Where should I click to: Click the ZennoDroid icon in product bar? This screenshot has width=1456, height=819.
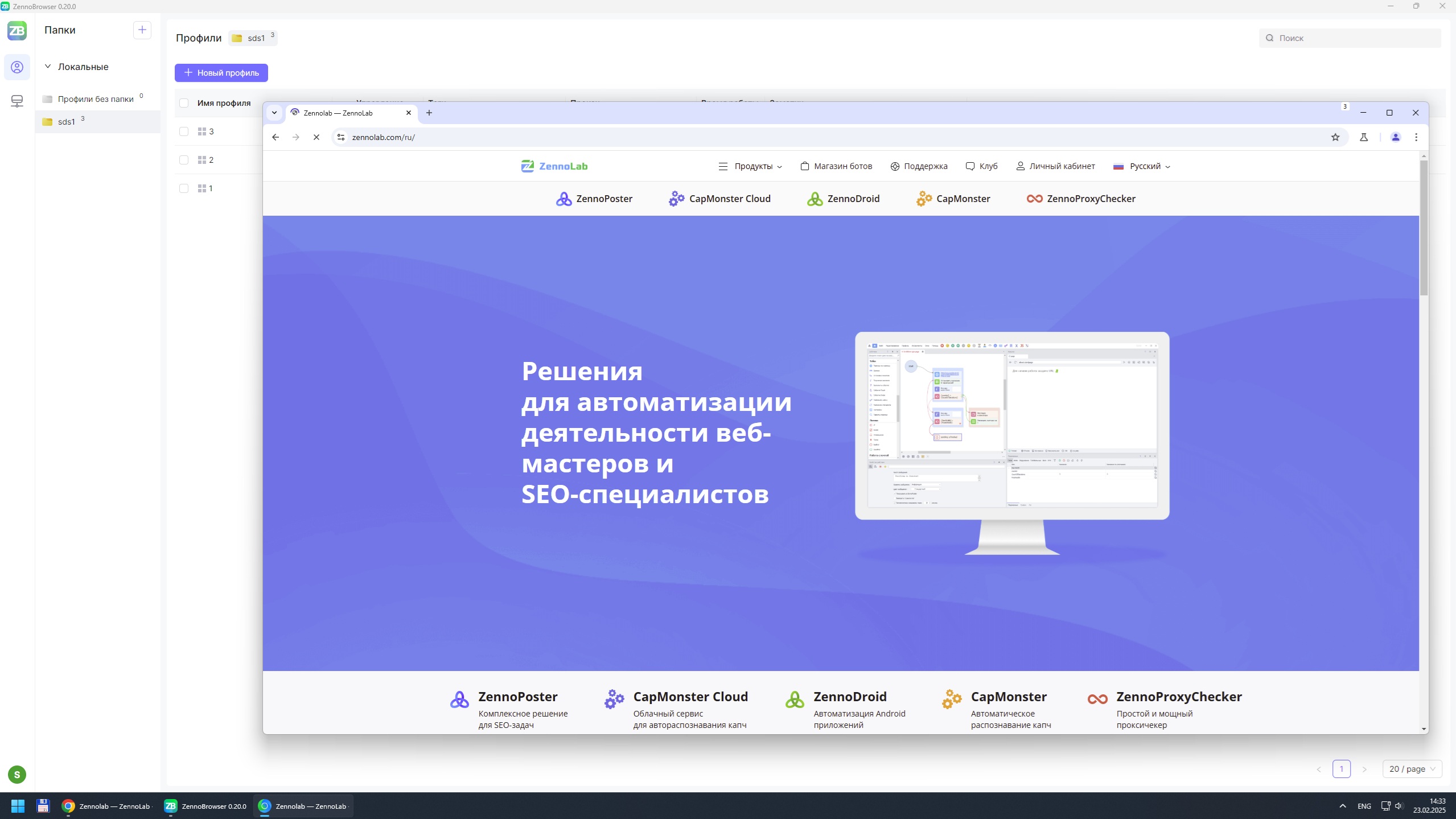tap(815, 199)
